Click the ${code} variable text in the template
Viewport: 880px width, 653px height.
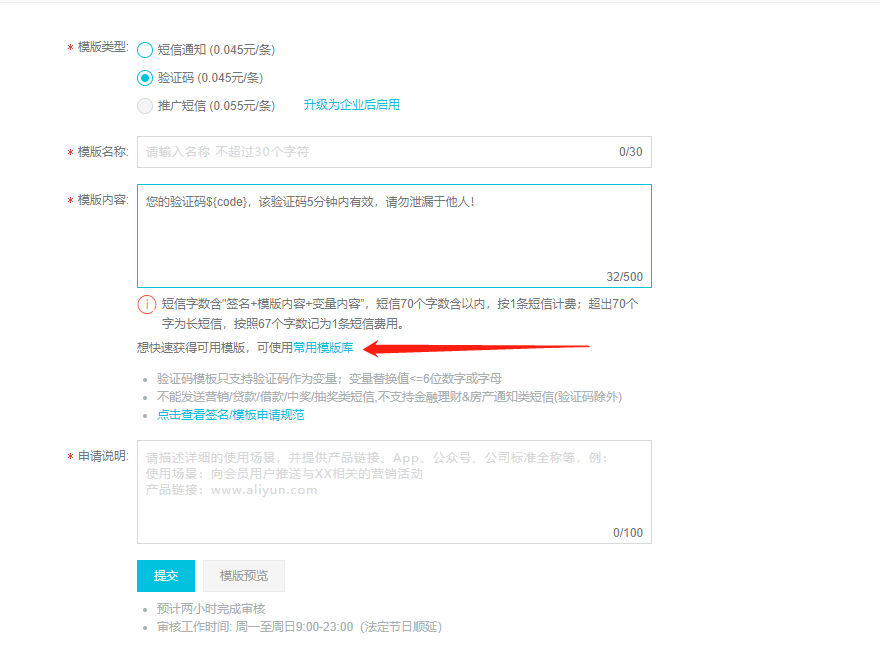tap(227, 202)
